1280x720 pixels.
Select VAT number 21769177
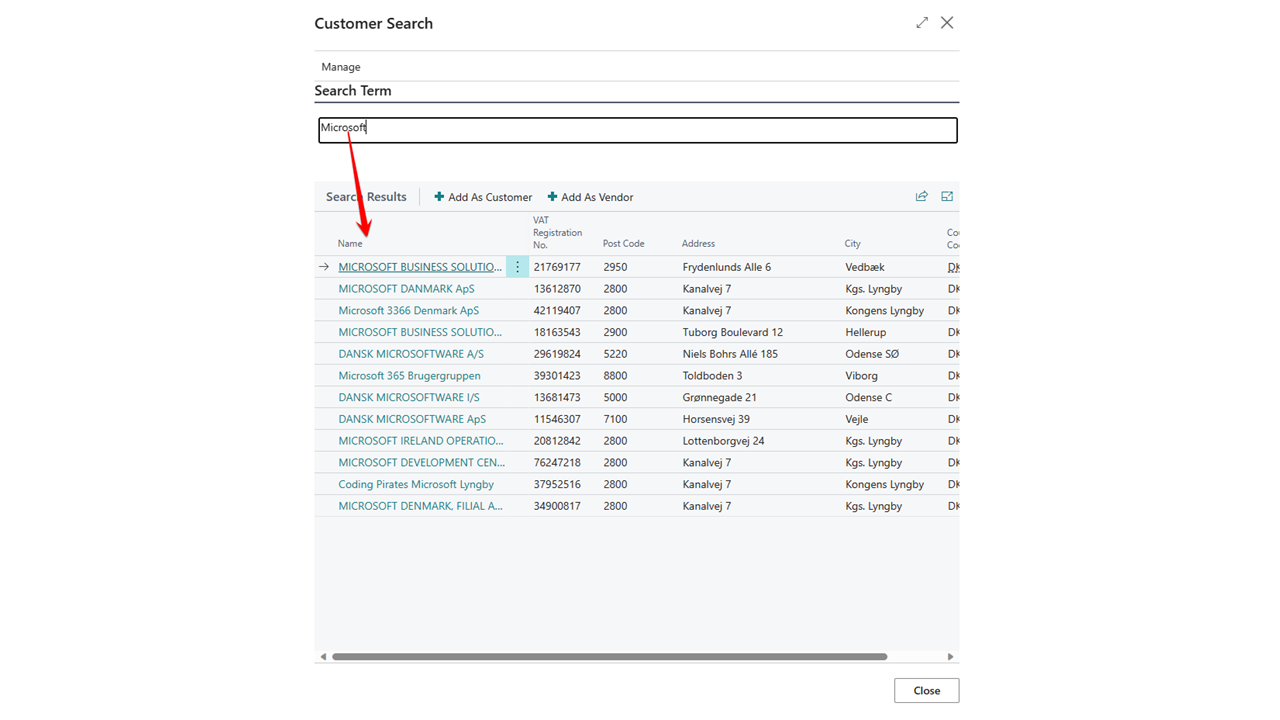click(x=557, y=267)
